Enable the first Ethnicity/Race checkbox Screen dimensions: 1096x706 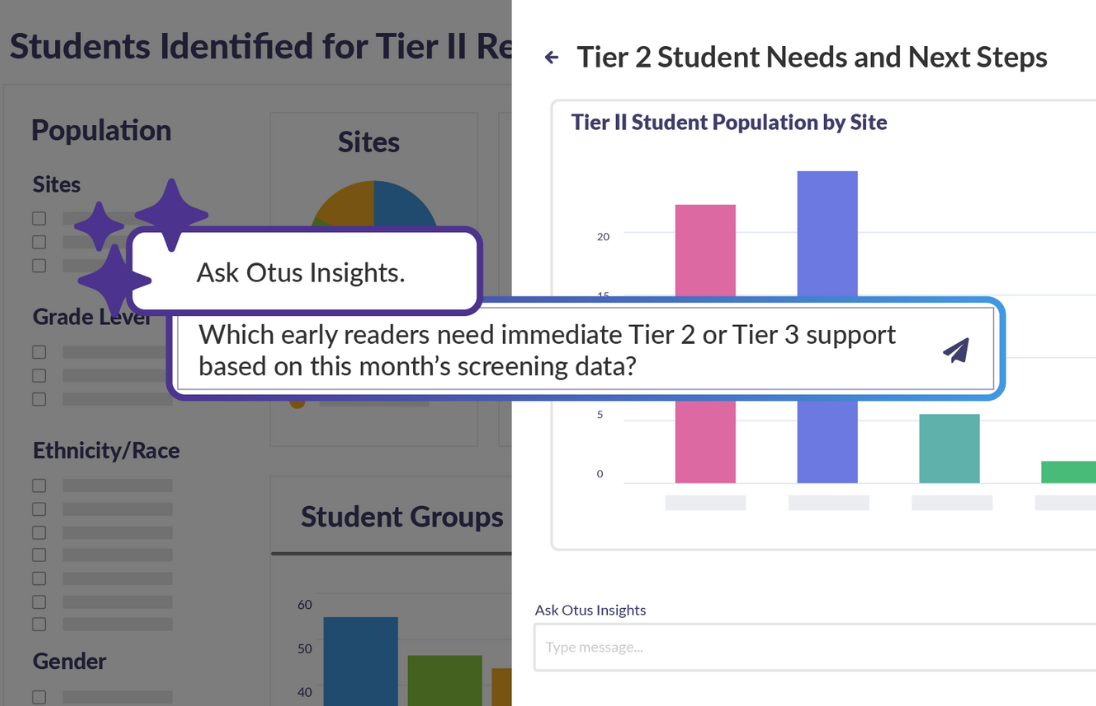[39, 486]
